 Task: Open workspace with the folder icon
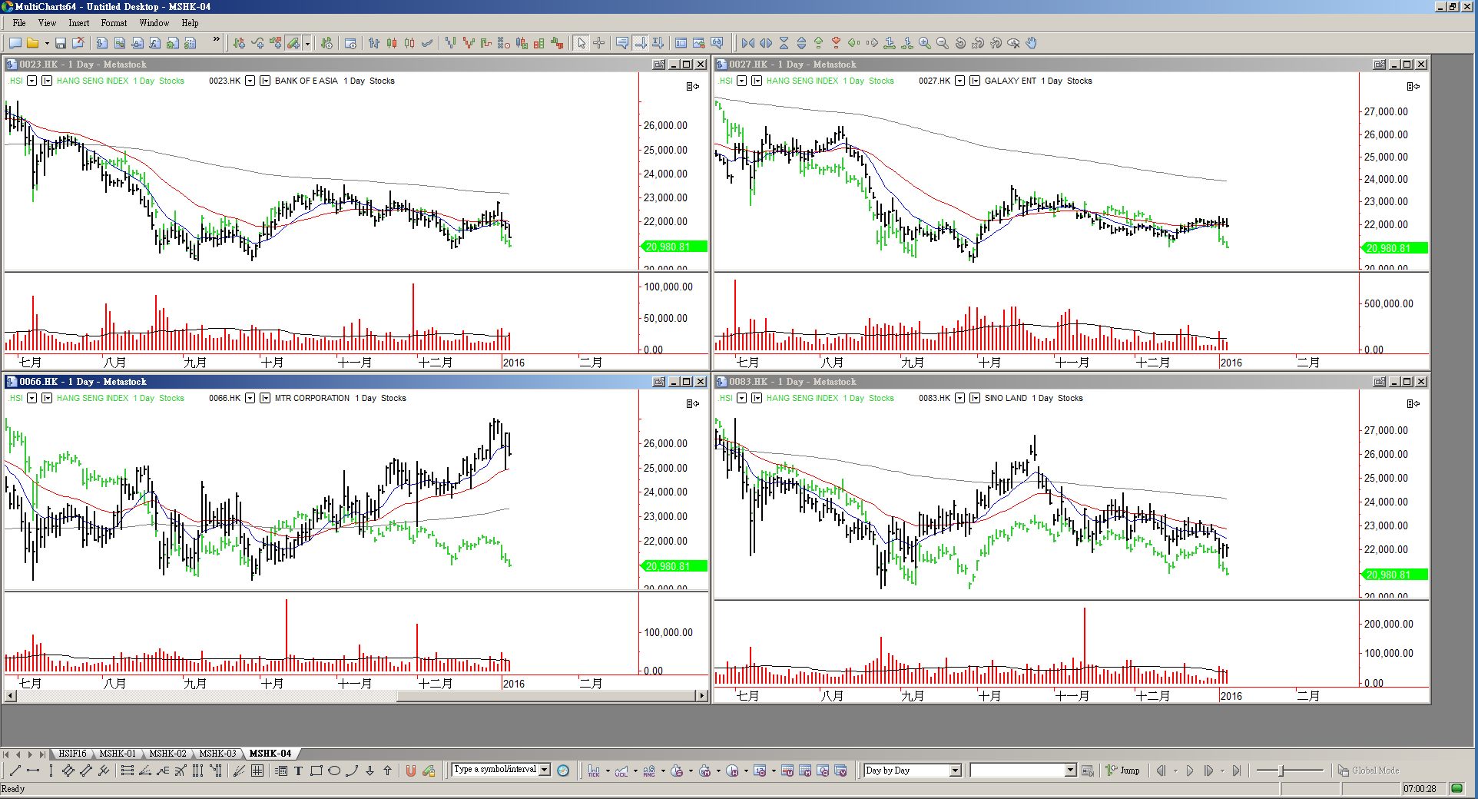pyautogui.click(x=32, y=43)
